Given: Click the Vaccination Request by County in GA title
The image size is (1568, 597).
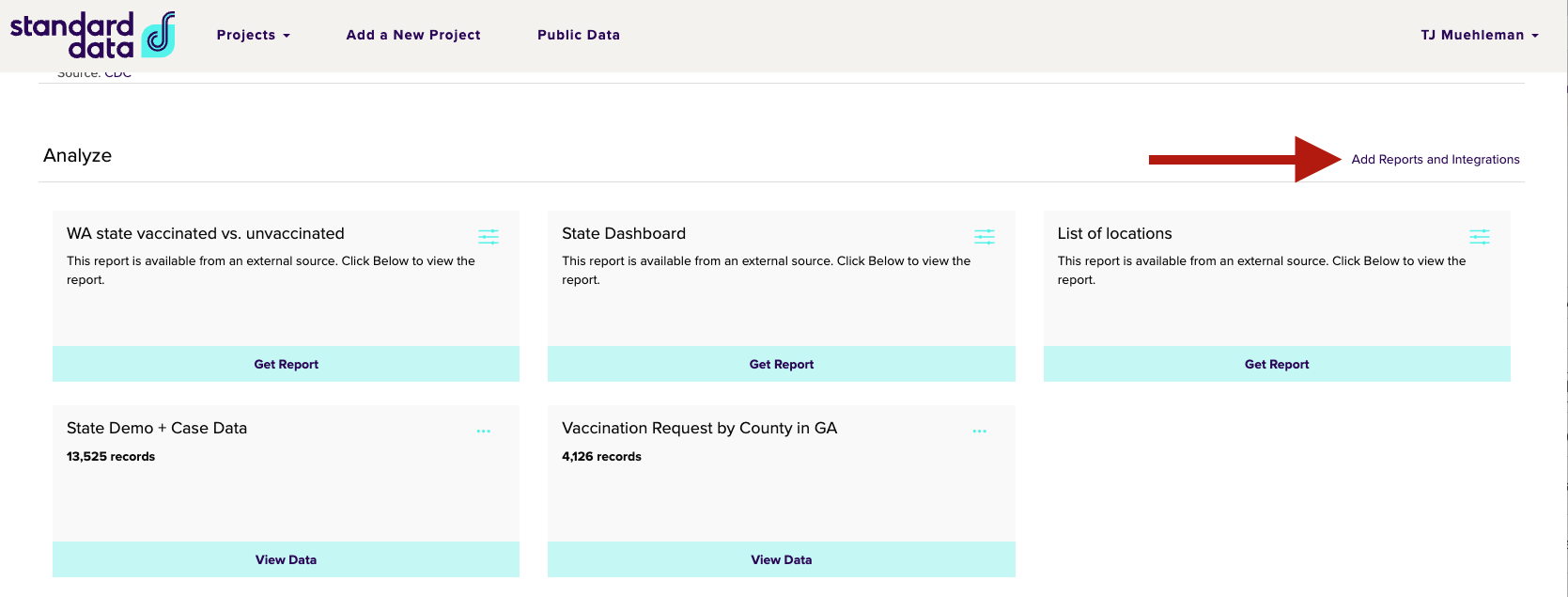Looking at the screenshot, I should pyautogui.click(x=699, y=428).
